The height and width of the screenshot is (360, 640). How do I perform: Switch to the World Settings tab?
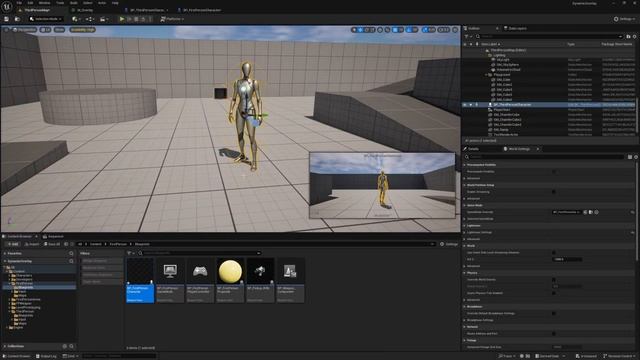(x=519, y=149)
